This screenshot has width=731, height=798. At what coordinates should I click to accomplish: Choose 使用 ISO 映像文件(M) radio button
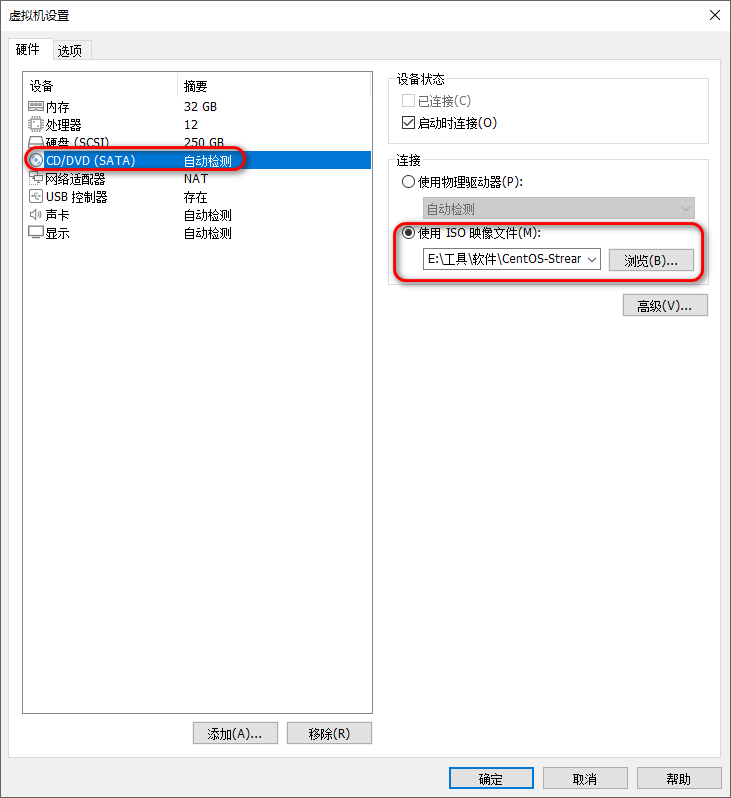[408, 233]
